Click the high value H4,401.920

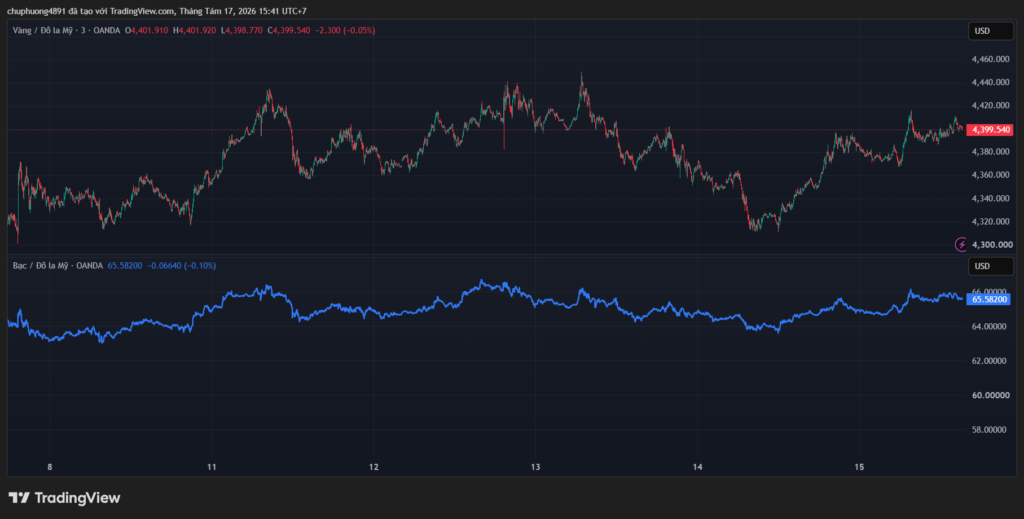tap(194, 30)
